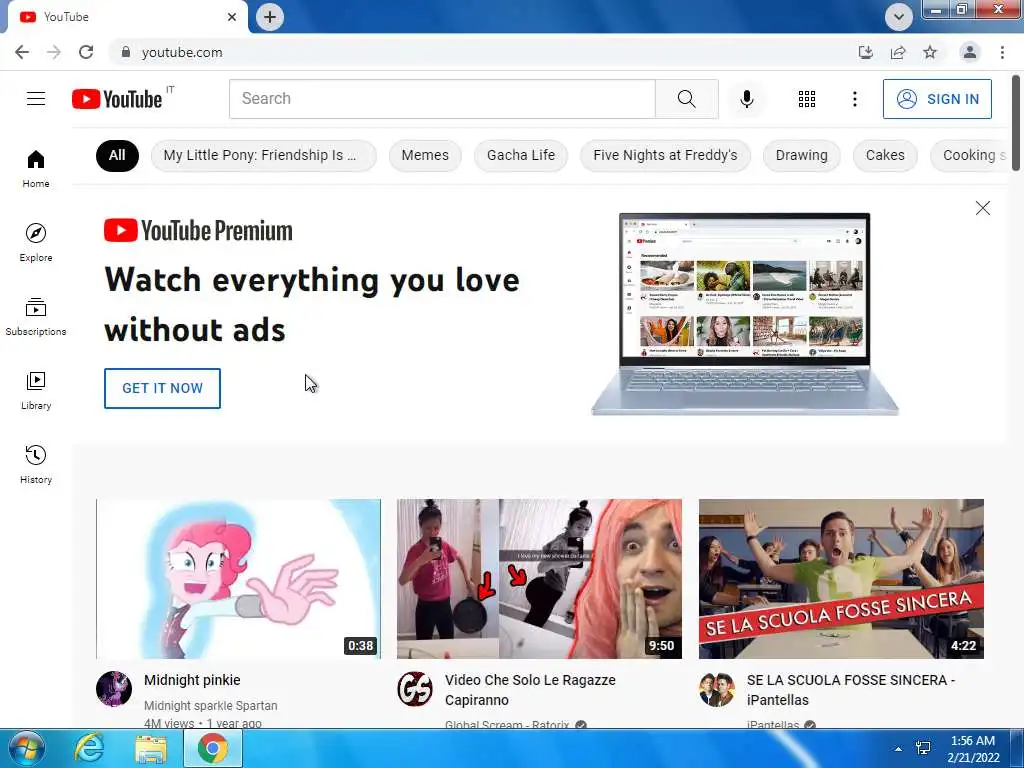
Task: Share this page icon
Action: [898, 52]
